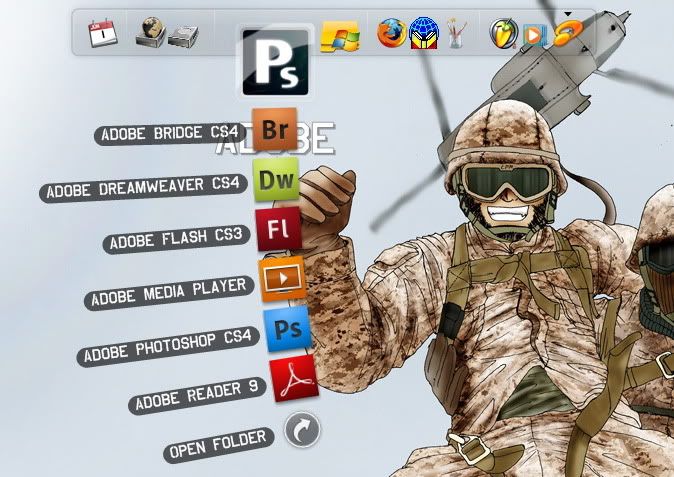Click the 'Adobe Photoshop CS4' label

(x=168, y=346)
